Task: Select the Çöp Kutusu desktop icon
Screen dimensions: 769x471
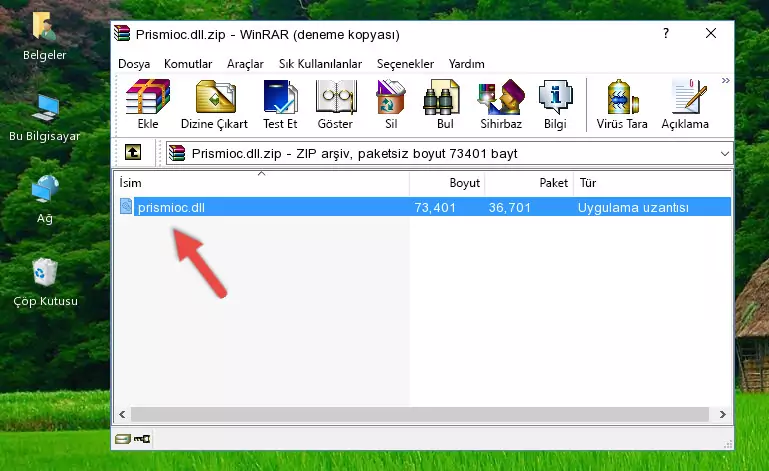Action: (x=45, y=282)
